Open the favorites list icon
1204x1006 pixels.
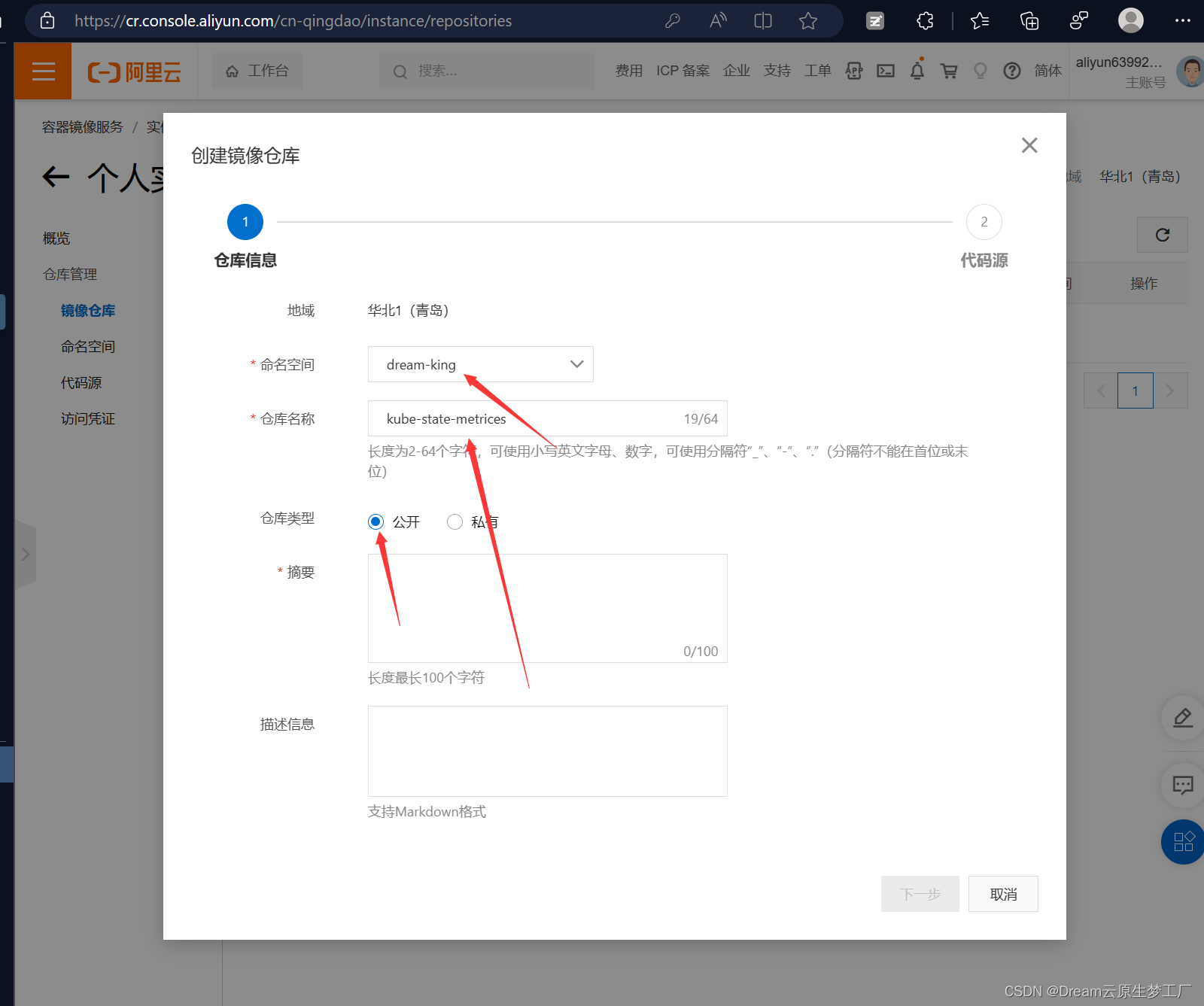pos(980,21)
